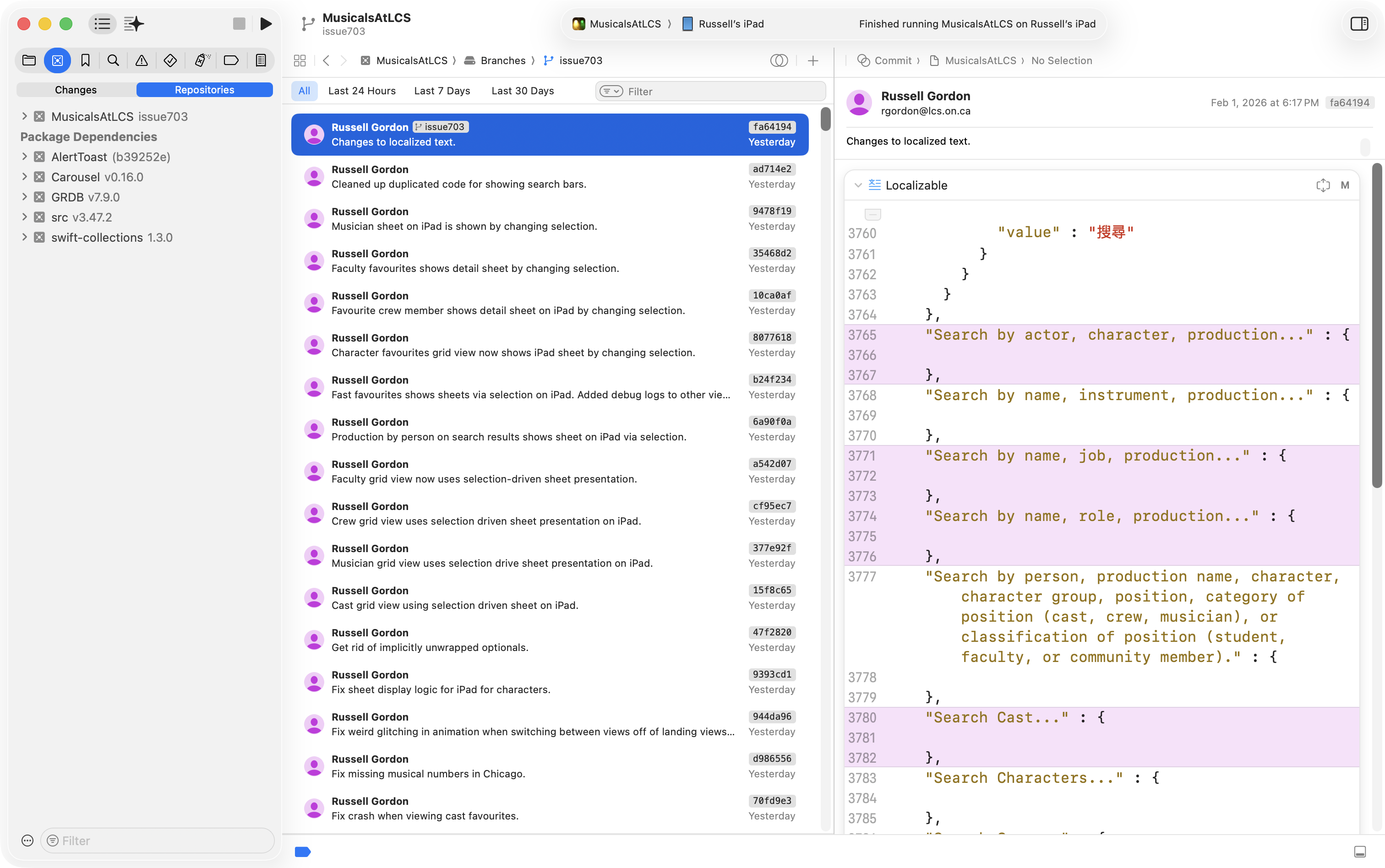Open the Coding Assistant sparkle icon
Screen dimensions: 1385x868
click(134, 23)
